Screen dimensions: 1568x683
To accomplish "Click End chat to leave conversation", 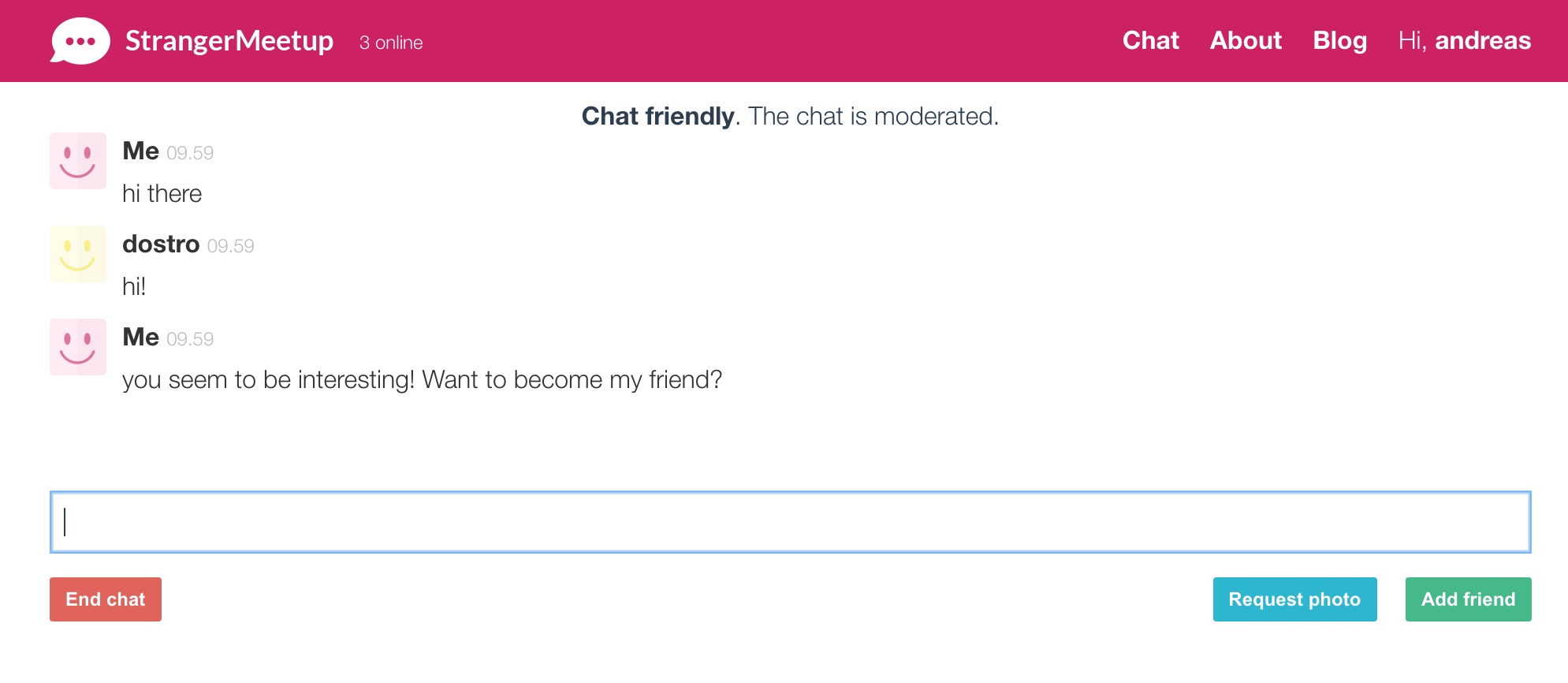I will point(105,599).
